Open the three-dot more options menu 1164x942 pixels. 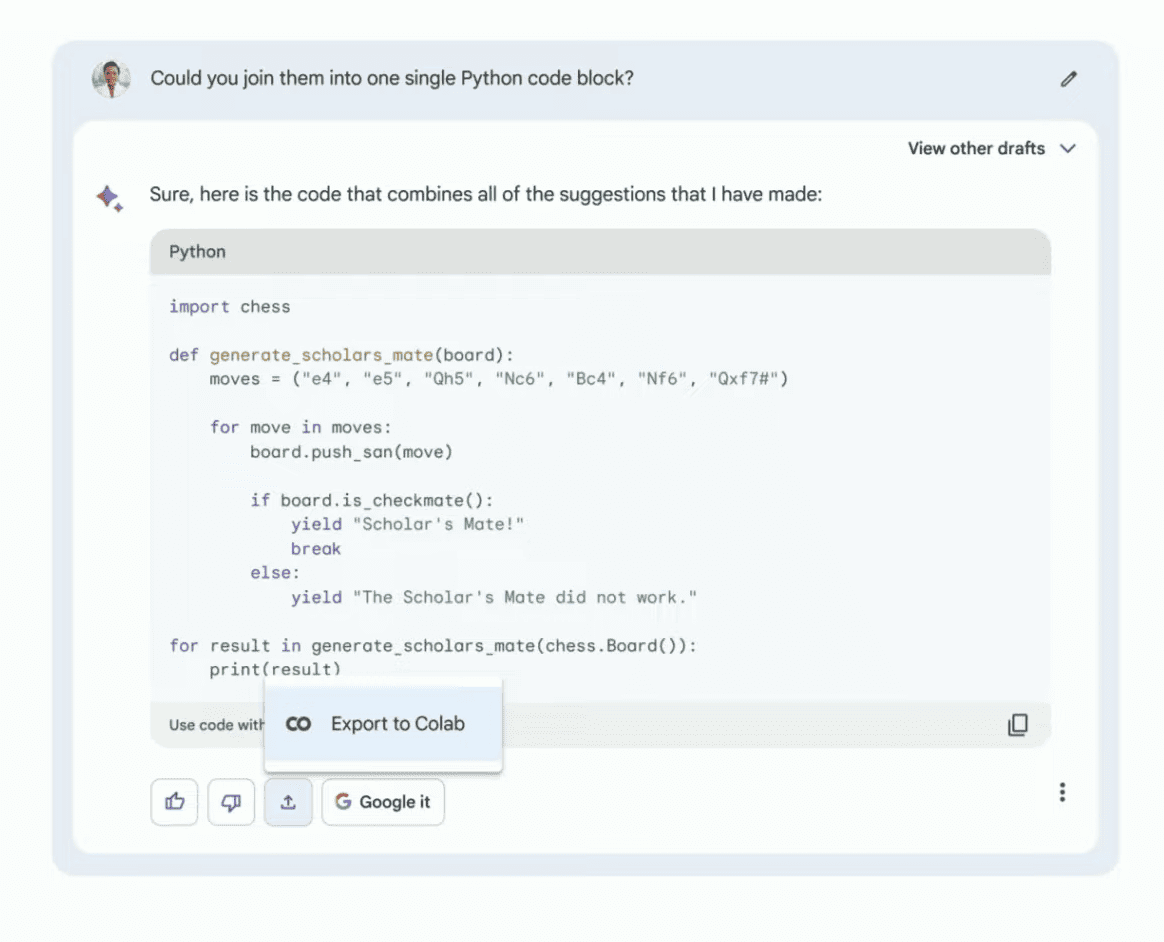[x=1062, y=792]
